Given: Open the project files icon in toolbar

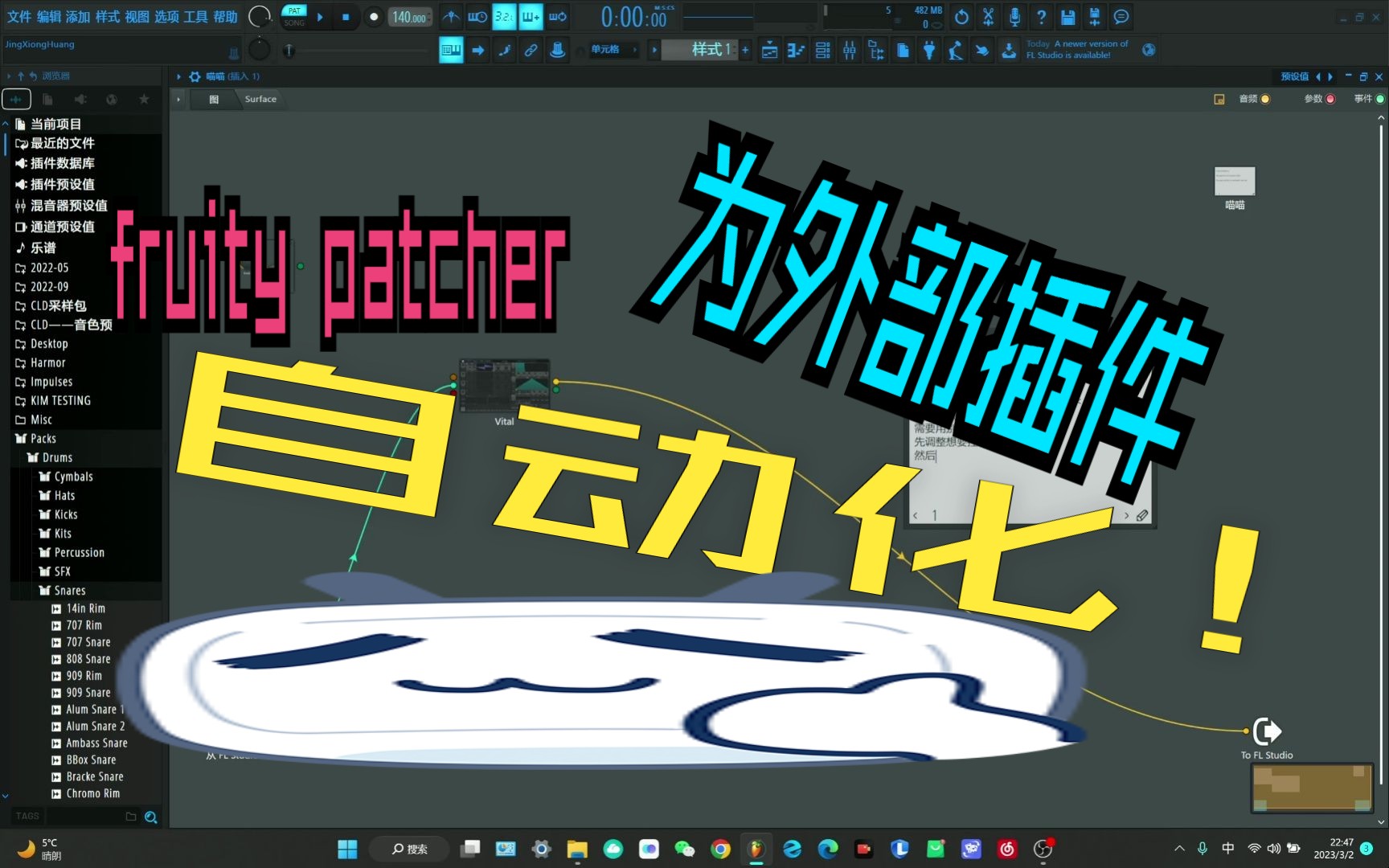Looking at the screenshot, I should (903, 50).
